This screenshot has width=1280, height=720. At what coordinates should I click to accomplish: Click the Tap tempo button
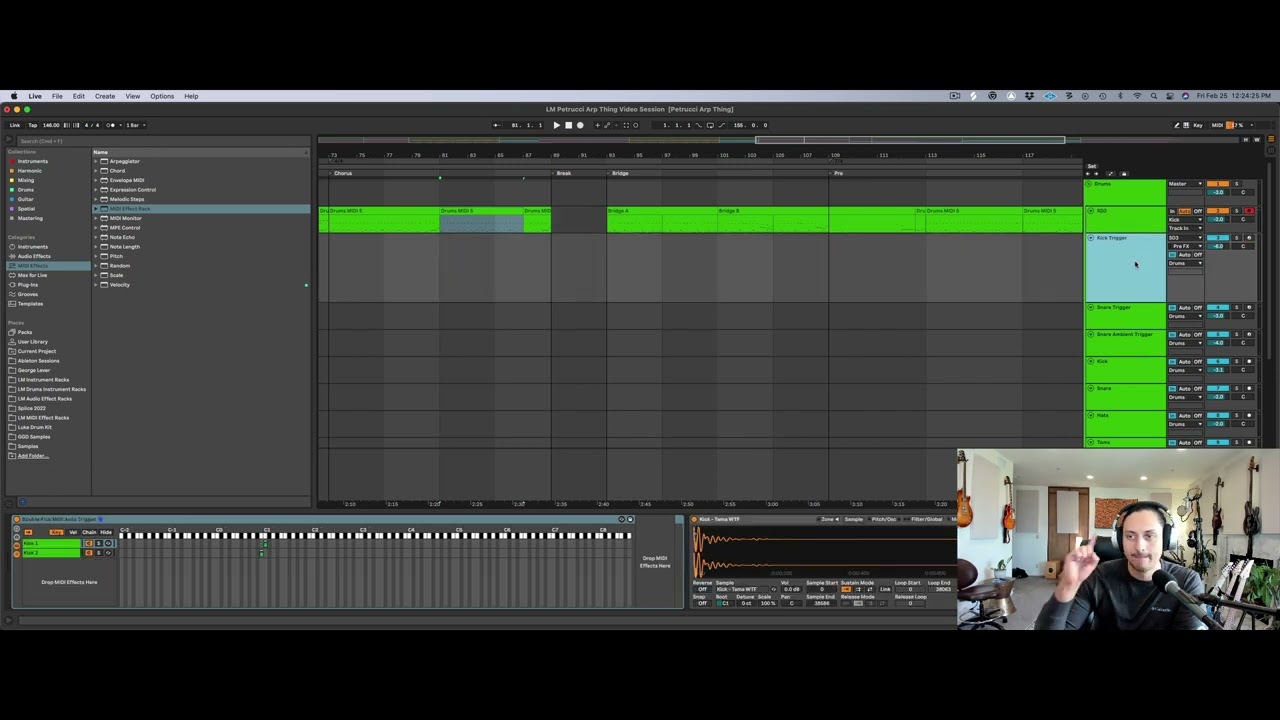pyautogui.click(x=32, y=125)
